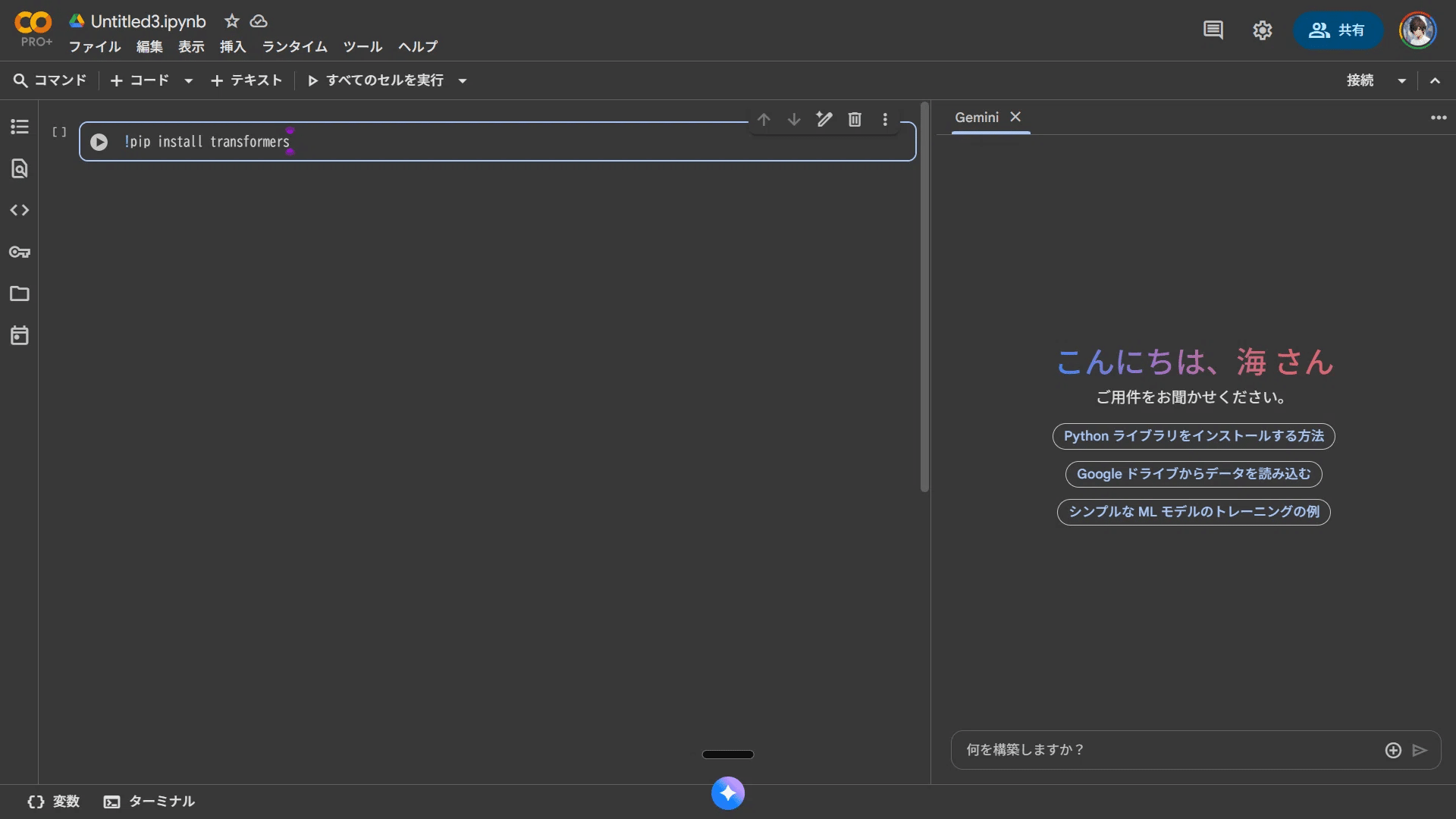The width and height of the screenshot is (1456, 819).
Task: Open the 変数 variables panel
Action: [53, 802]
